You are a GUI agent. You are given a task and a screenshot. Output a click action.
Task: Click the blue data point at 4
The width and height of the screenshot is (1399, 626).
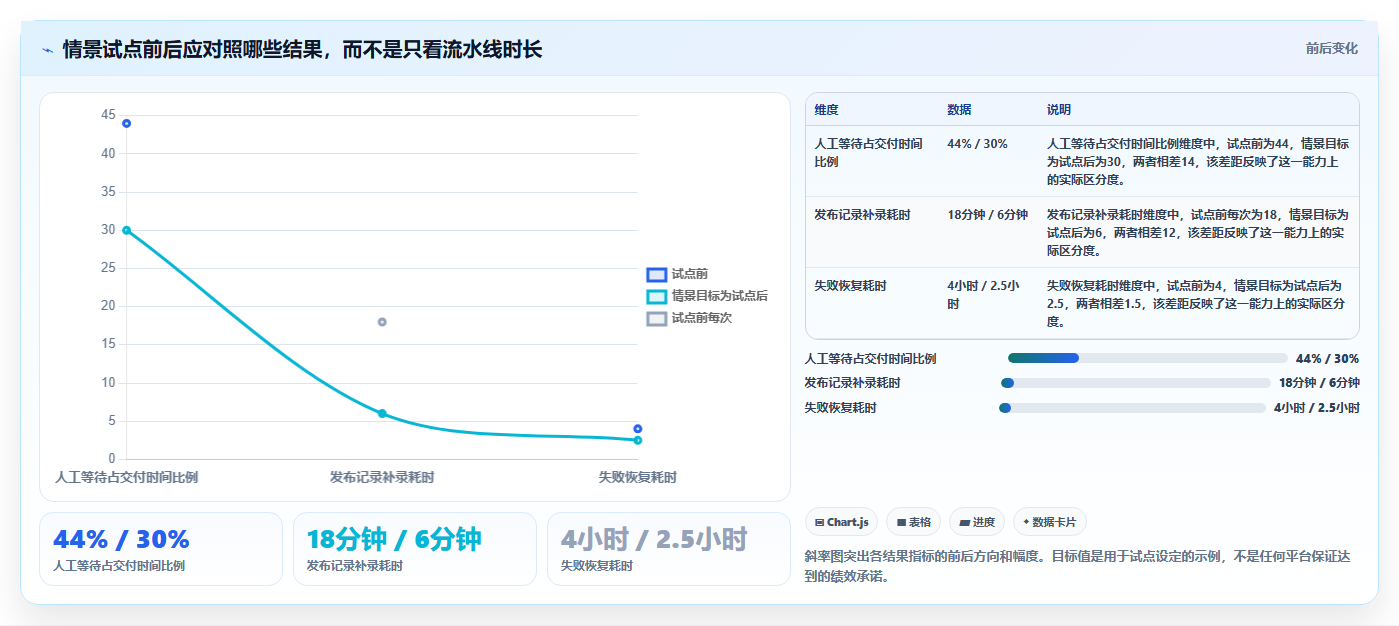[x=637, y=429]
